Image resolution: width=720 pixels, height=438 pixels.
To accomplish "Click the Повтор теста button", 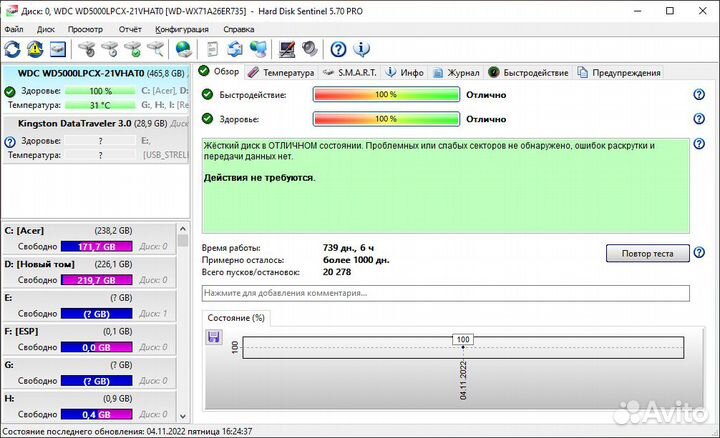I will pyautogui.click(x=647, y=253).
